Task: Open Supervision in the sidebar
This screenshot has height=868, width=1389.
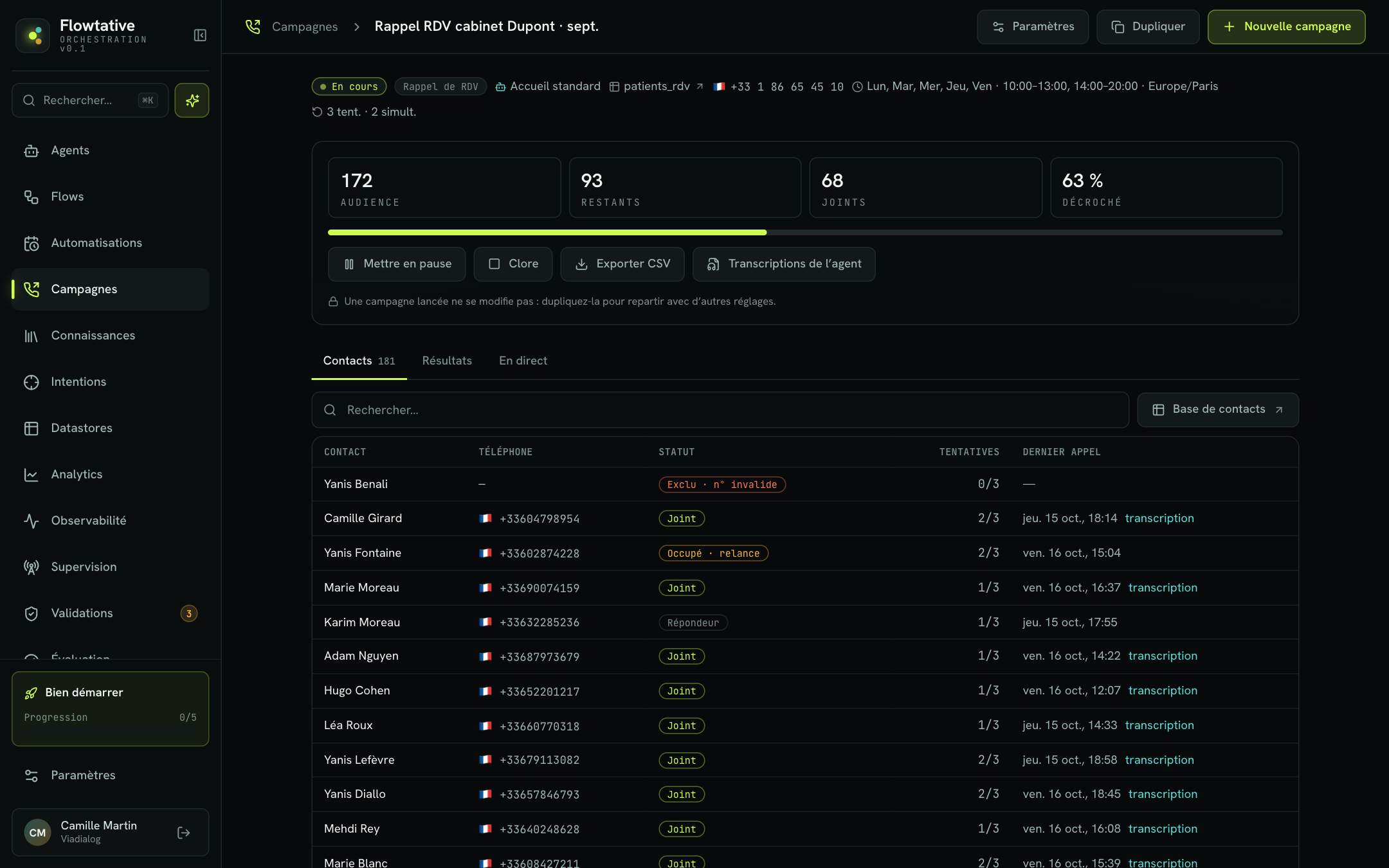Action: pyautogui.click(x=110, y=567)
